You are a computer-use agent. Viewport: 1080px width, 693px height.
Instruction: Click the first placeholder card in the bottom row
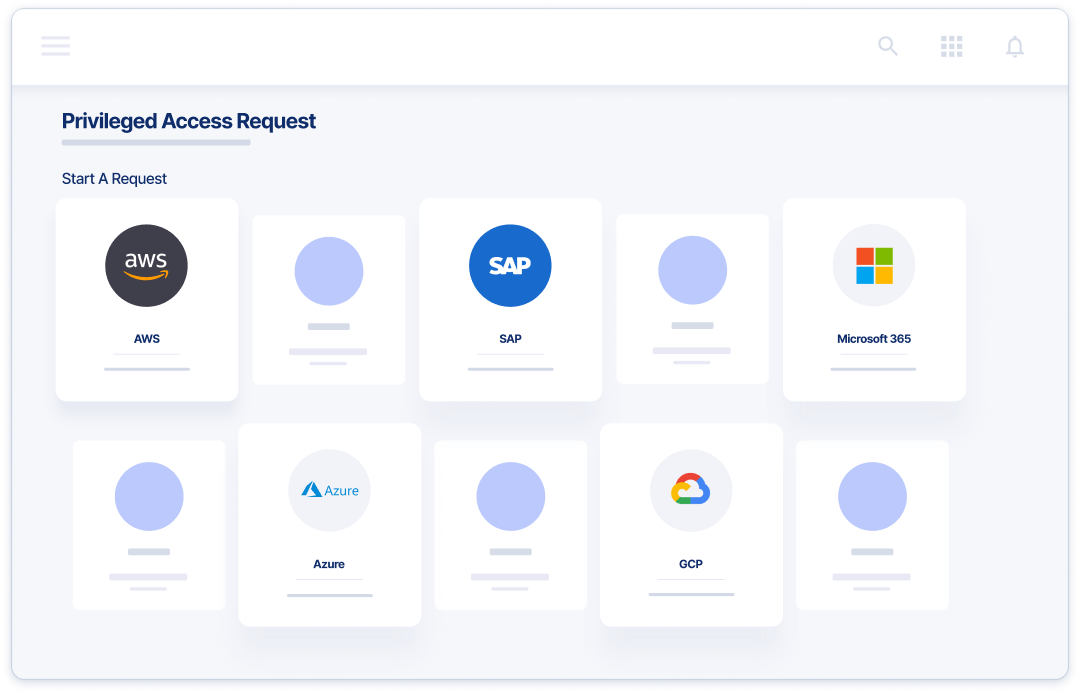coord(148,524)
